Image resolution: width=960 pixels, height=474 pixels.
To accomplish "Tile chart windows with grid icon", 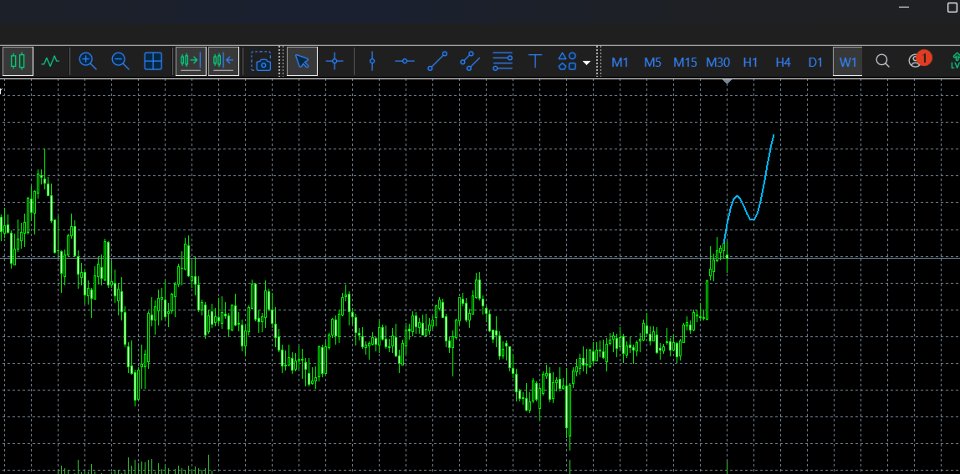I will pyautogui.click(x=152, y=61).
